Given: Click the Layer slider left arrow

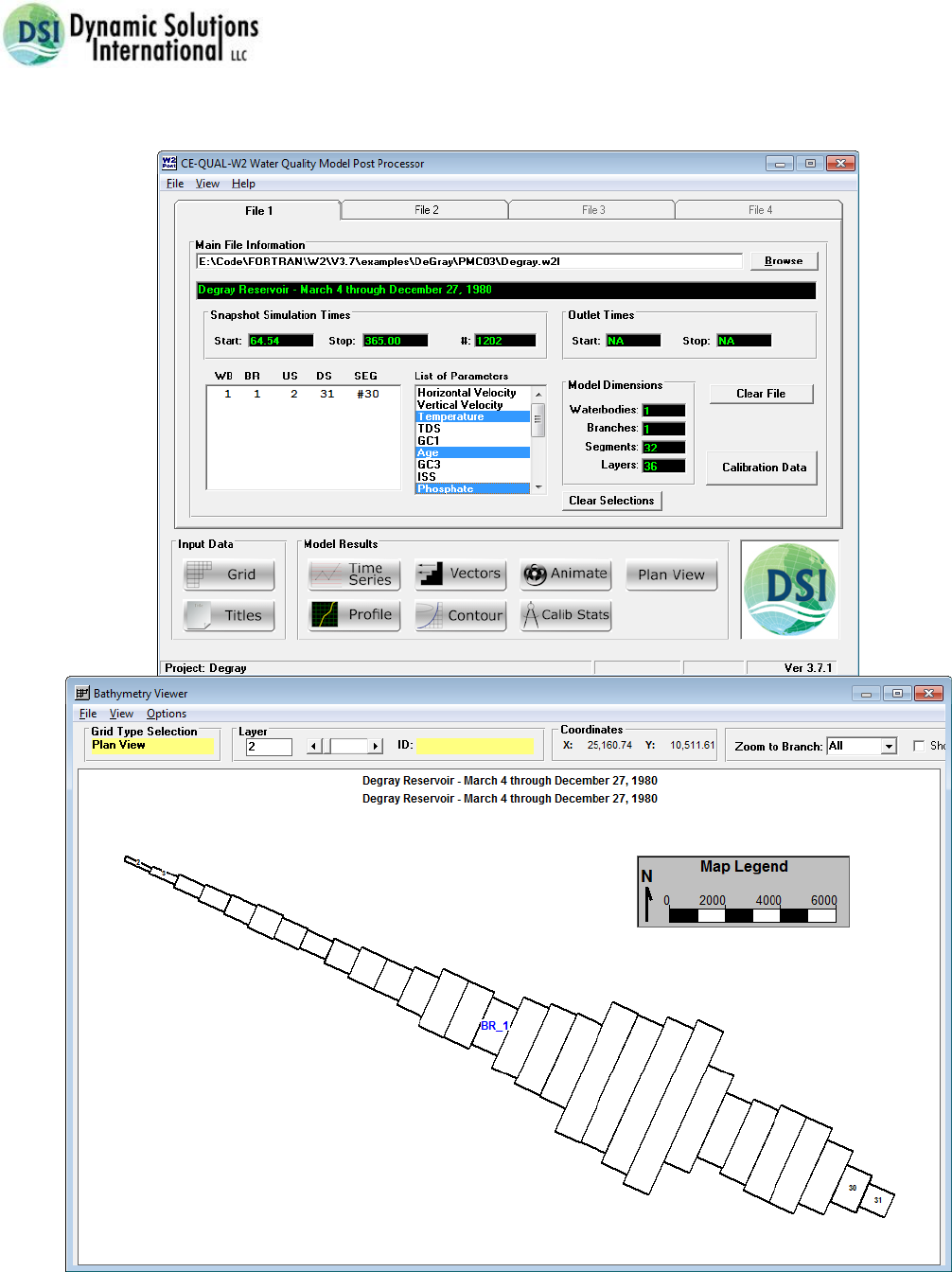Looking at the screenshot, I should pyautogui.click(x=314, y=746).
